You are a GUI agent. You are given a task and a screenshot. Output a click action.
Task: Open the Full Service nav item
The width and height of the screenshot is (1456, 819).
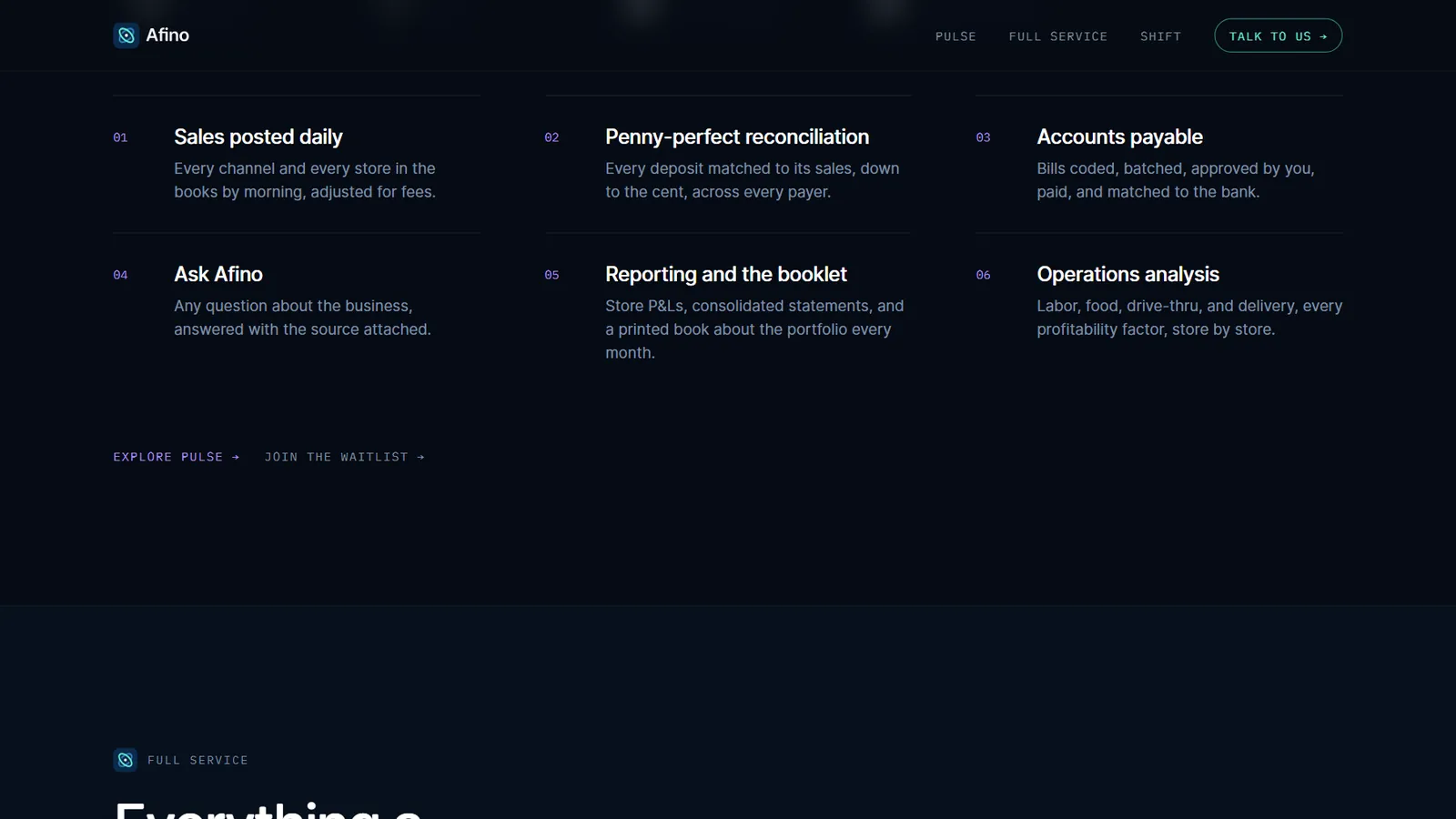pos(1058,36)
